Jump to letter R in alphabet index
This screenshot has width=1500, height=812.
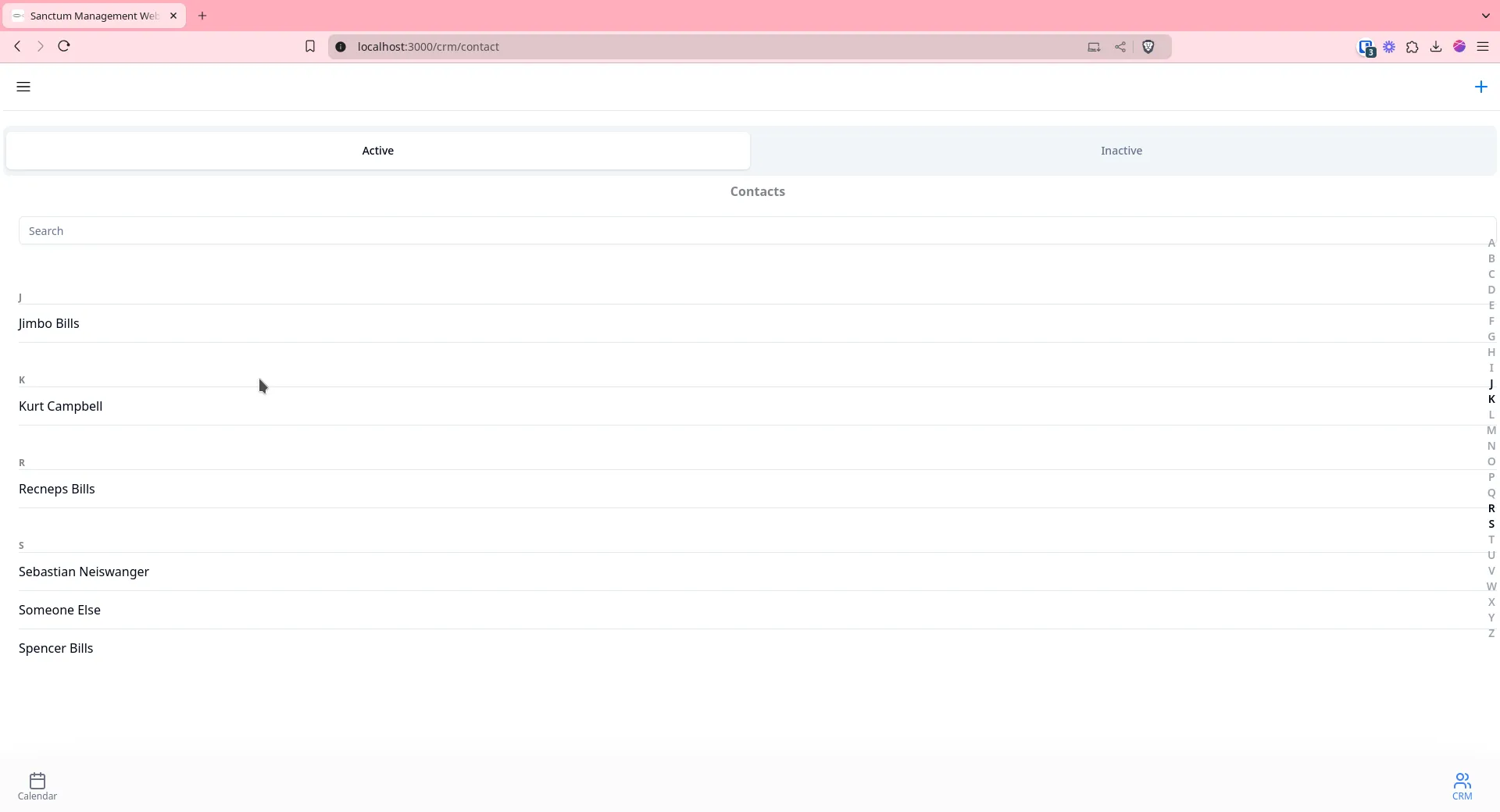click(x=1491, y=508)
